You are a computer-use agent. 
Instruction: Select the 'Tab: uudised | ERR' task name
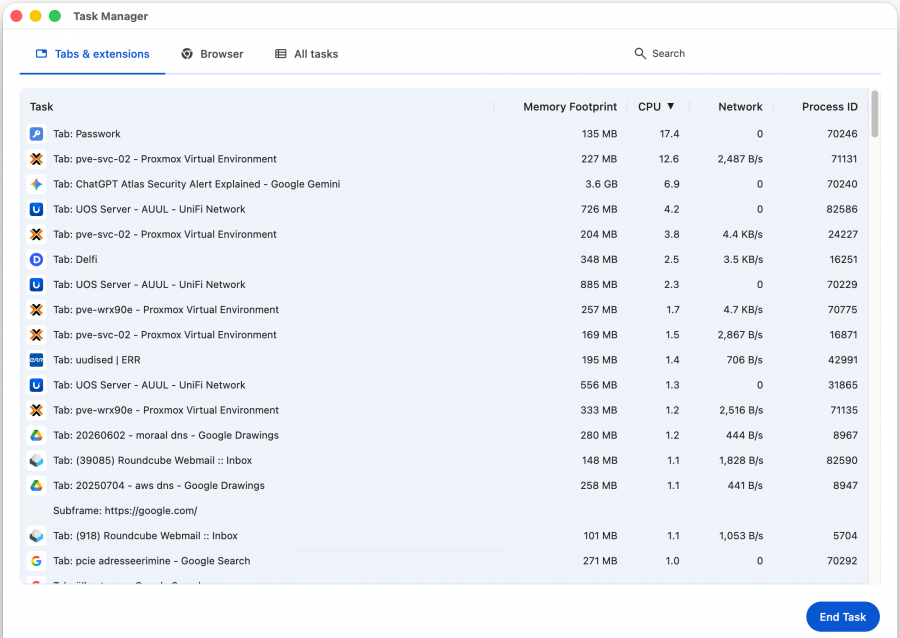(x=96, y=360)
